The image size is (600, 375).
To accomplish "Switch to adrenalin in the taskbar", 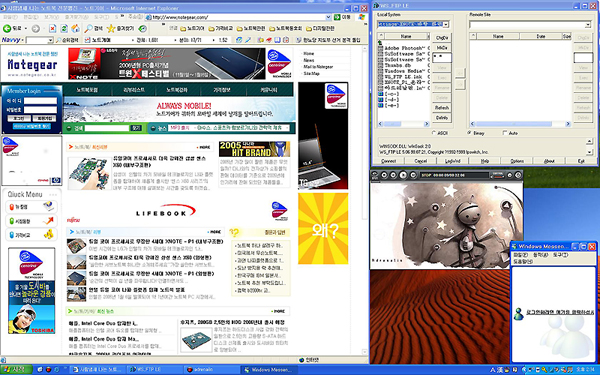I will [211, 370].
